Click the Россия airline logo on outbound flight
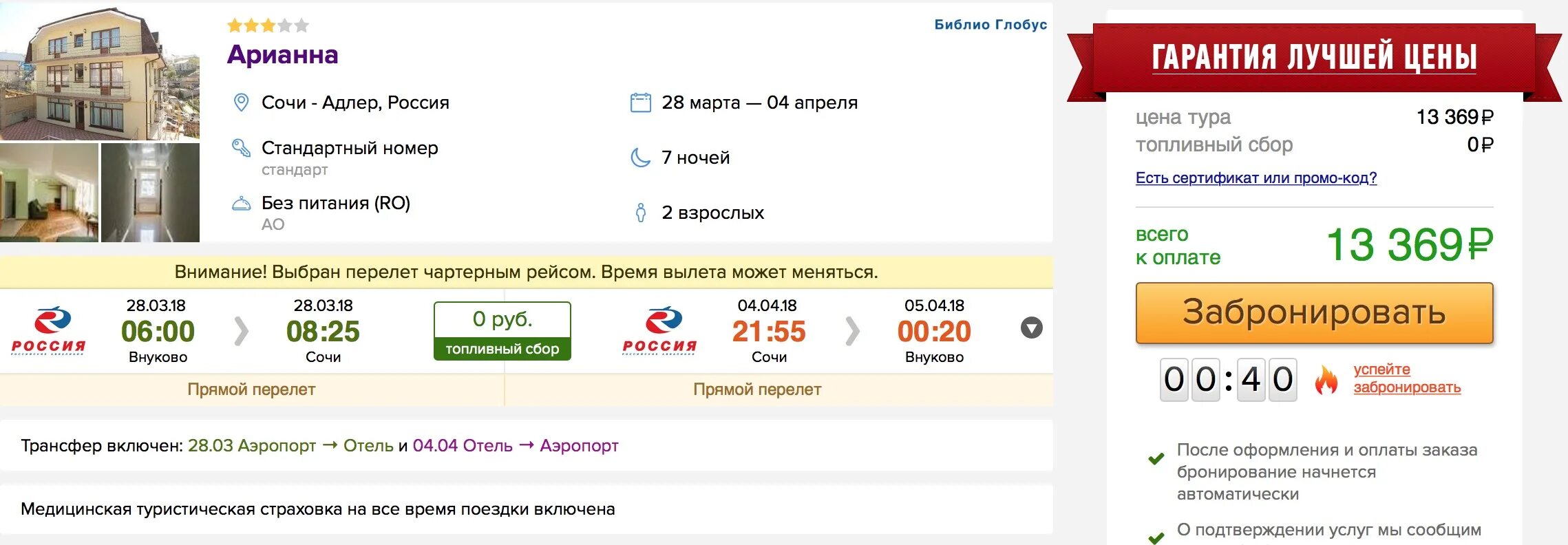This screenshot has height=545, width=1568. tap(49, 330)
